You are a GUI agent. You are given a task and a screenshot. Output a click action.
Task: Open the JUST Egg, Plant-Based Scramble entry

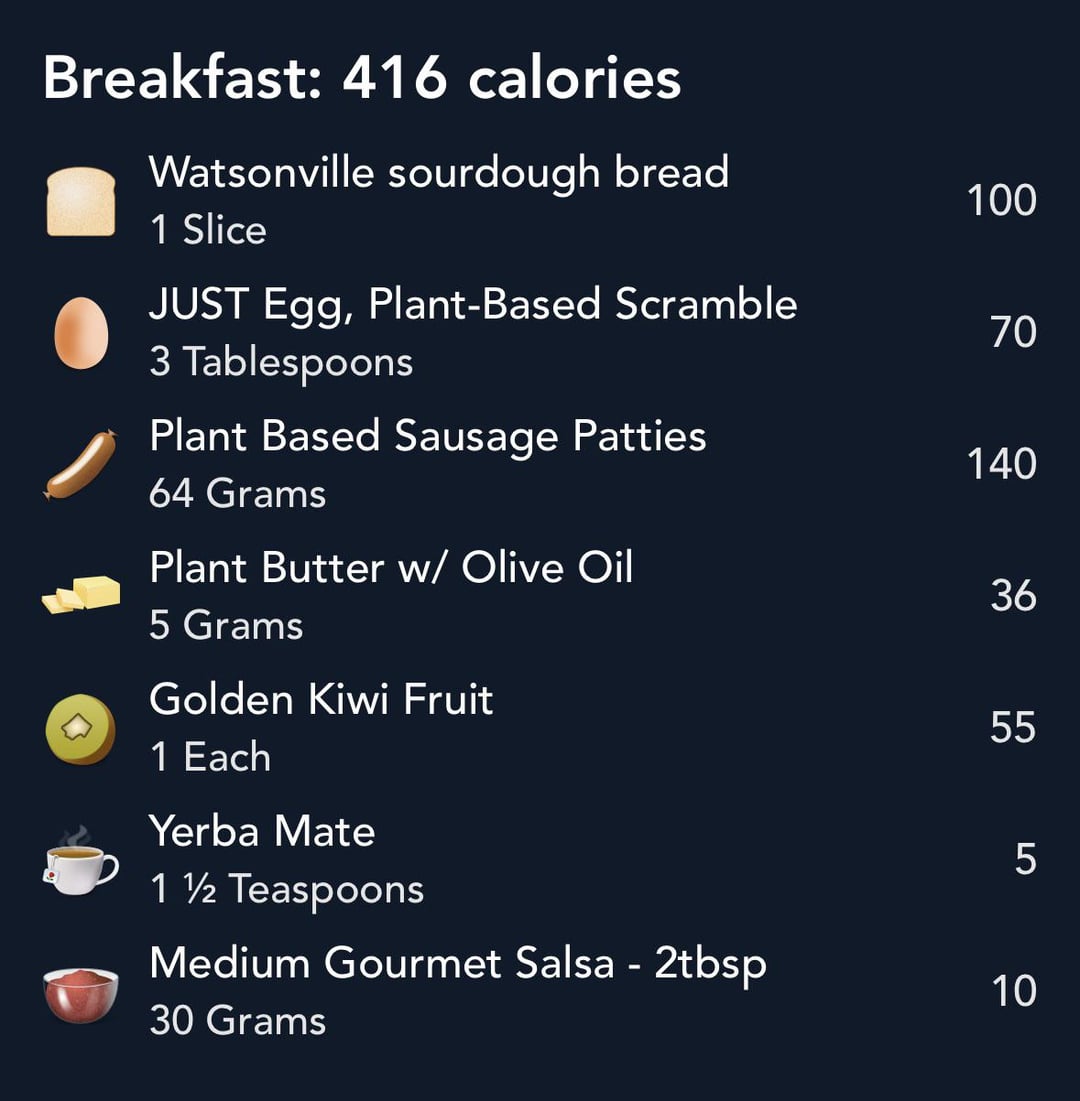(x=540, y=333)
